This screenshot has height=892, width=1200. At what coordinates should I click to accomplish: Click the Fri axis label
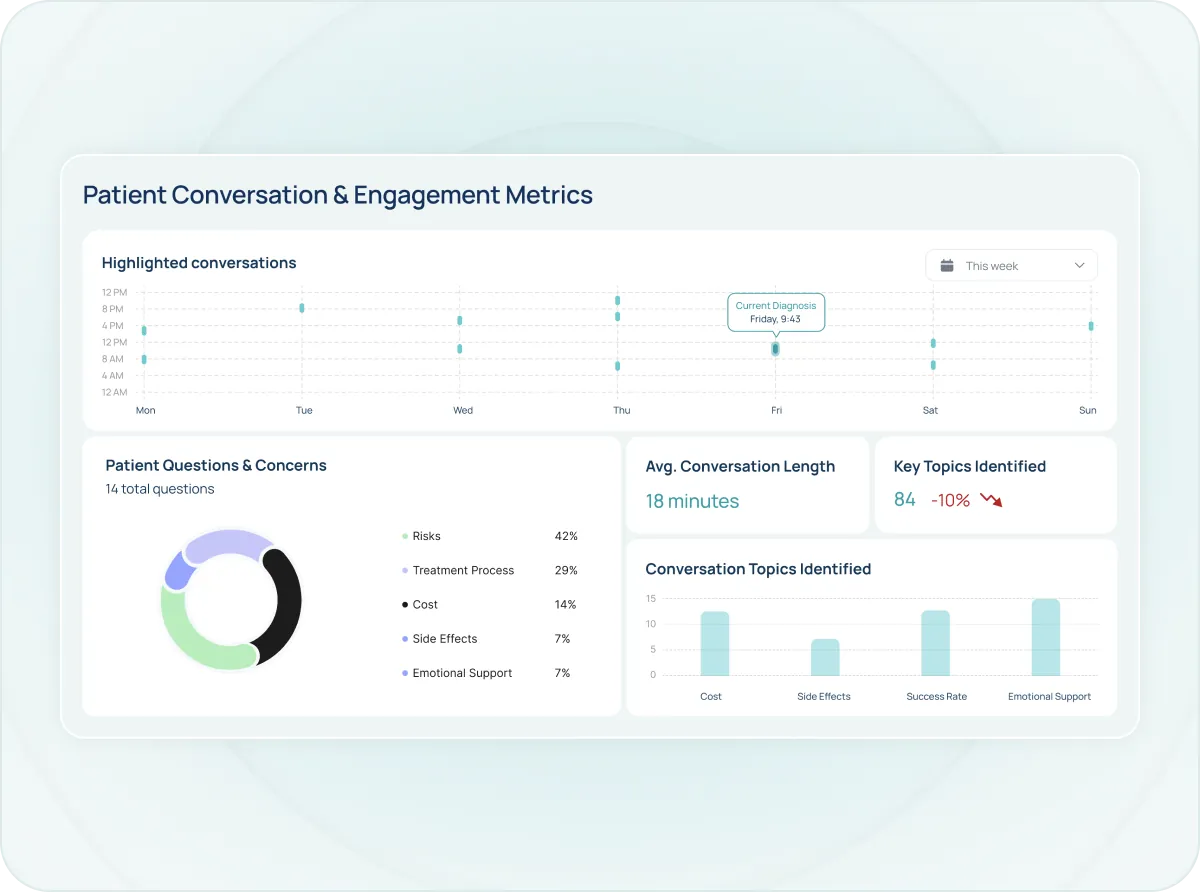point(776,410)
